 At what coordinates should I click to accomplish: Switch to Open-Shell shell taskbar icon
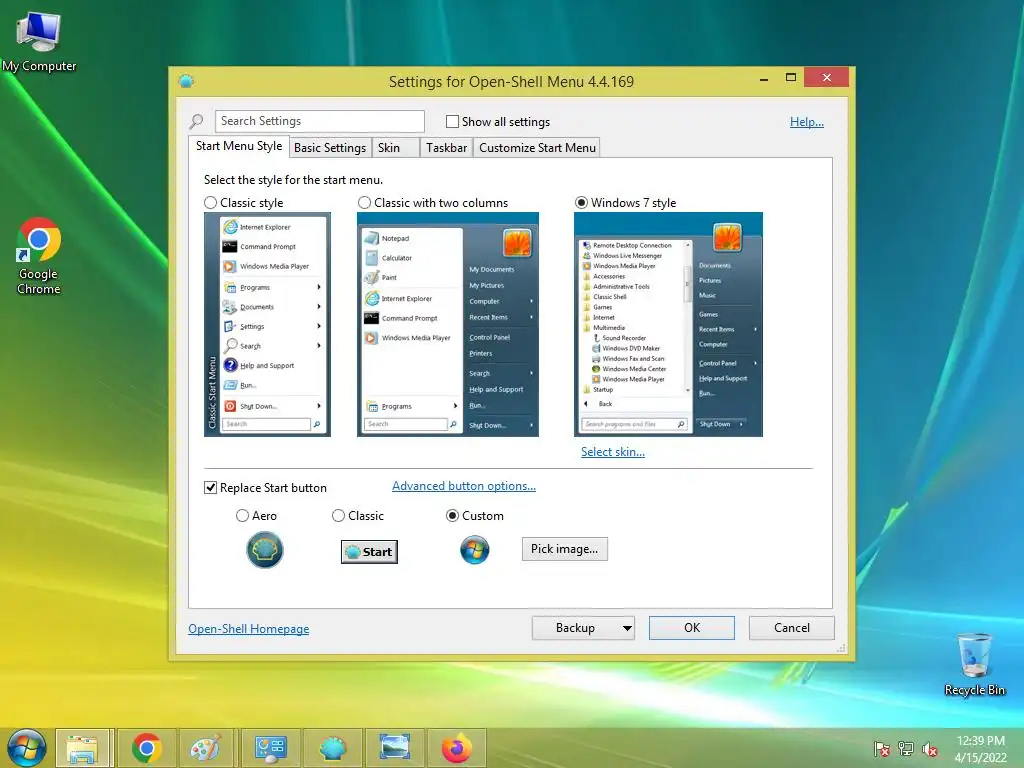[332, 748]
